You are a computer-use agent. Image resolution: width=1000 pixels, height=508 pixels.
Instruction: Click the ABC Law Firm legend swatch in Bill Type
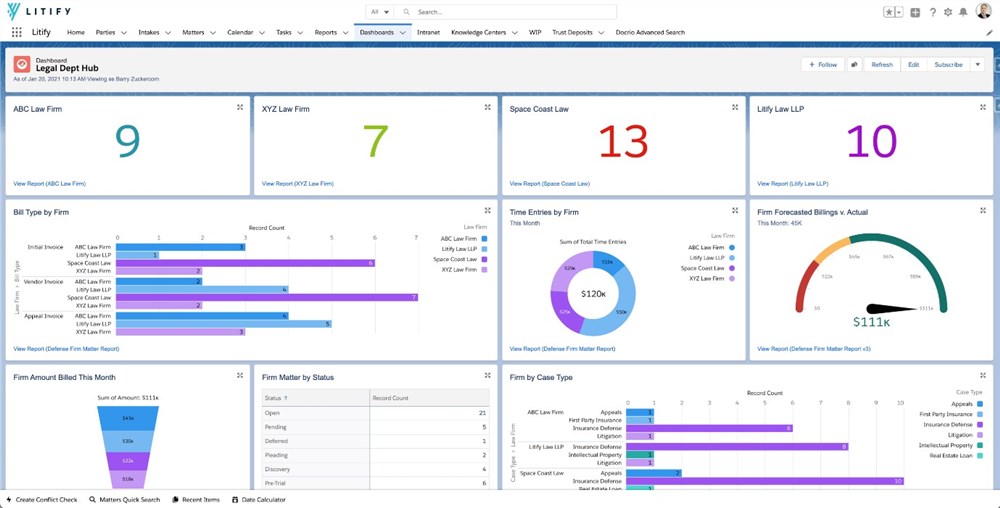coord(485,239)
